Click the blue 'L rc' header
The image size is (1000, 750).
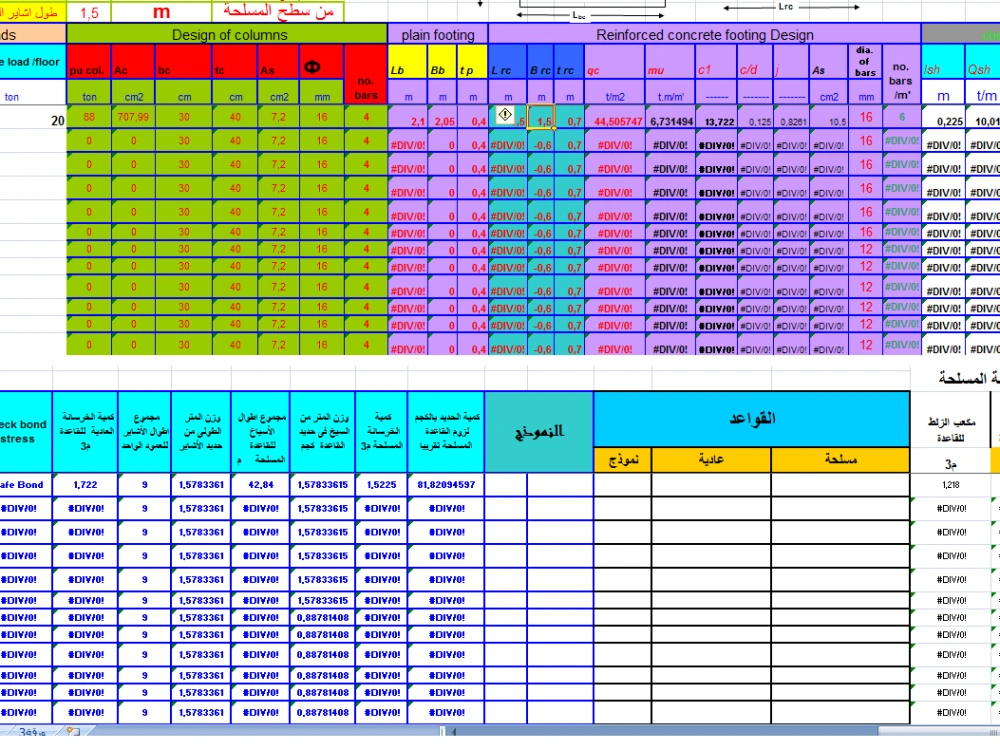[508, 62]
